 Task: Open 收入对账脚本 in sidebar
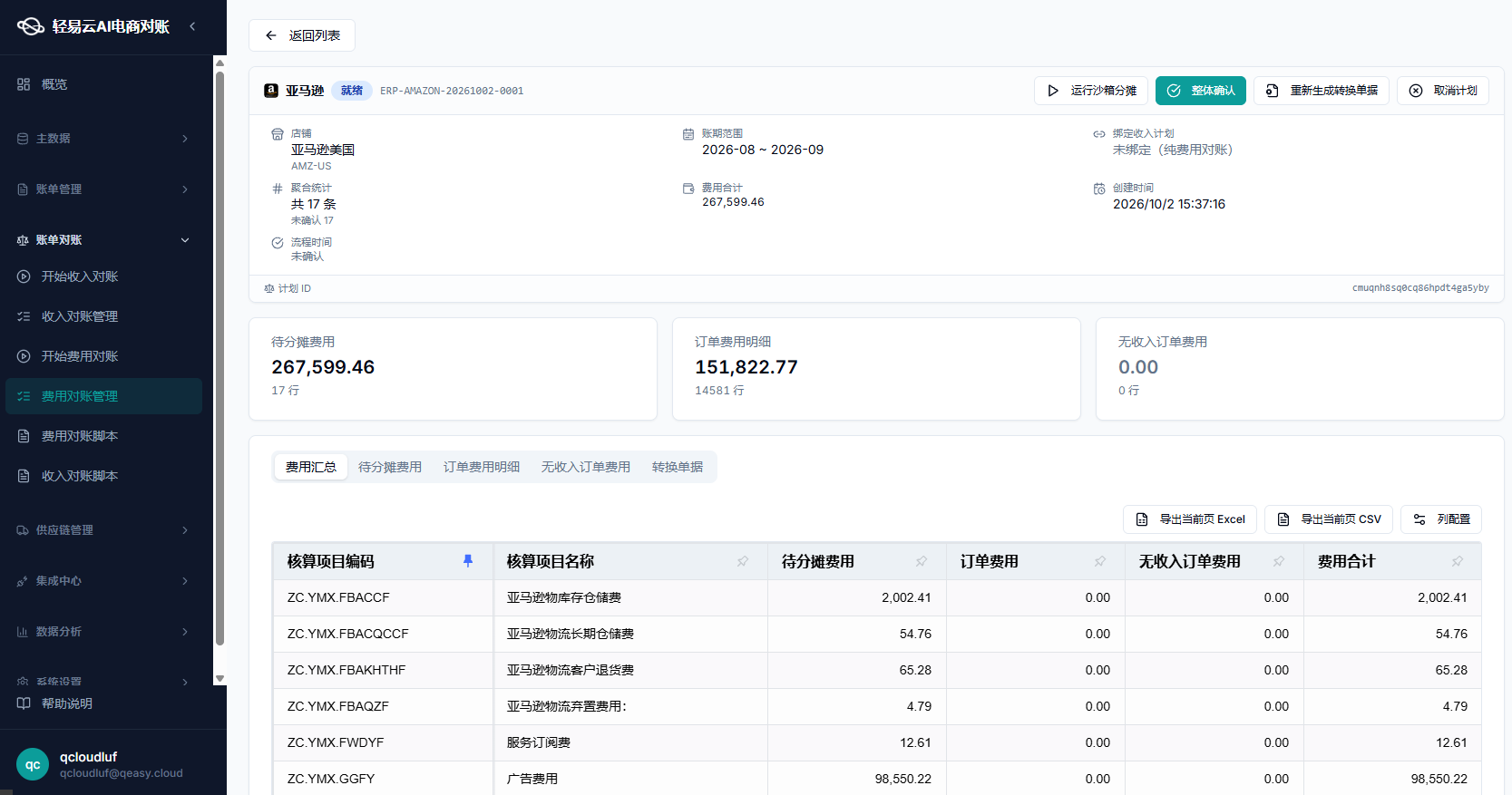pyautogui.click(x=103, y=476)
